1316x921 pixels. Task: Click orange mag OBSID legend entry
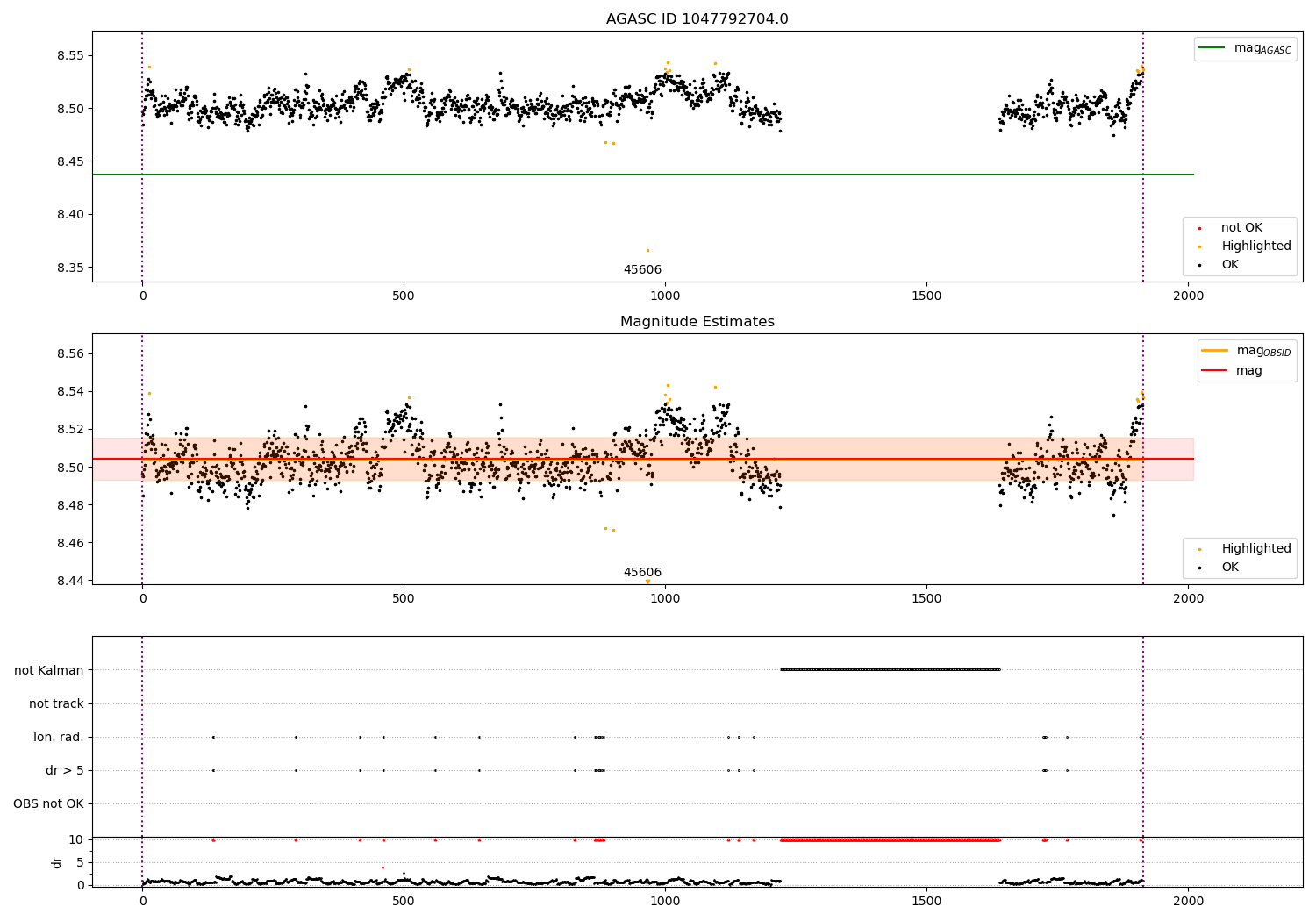[1247, 351]
